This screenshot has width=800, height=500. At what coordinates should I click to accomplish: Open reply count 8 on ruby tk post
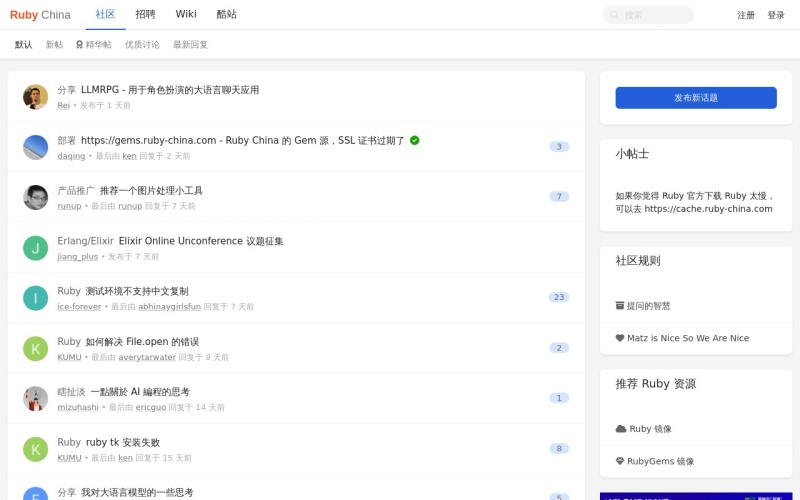(x=559, y=448)
